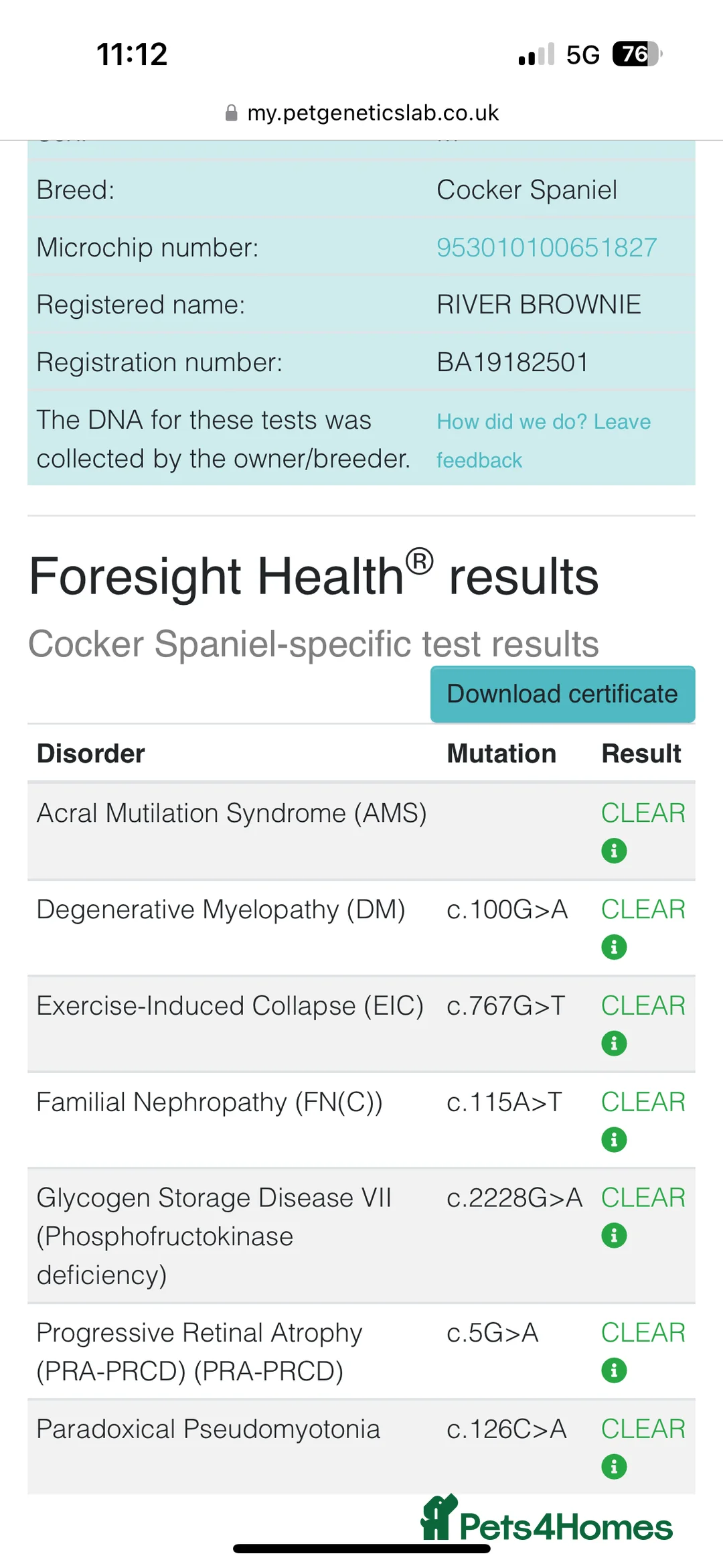Tap info icon for Exercise-Induced Collapse
The height and width of the screenshot is (1568, 723).
click(614, 1043)
